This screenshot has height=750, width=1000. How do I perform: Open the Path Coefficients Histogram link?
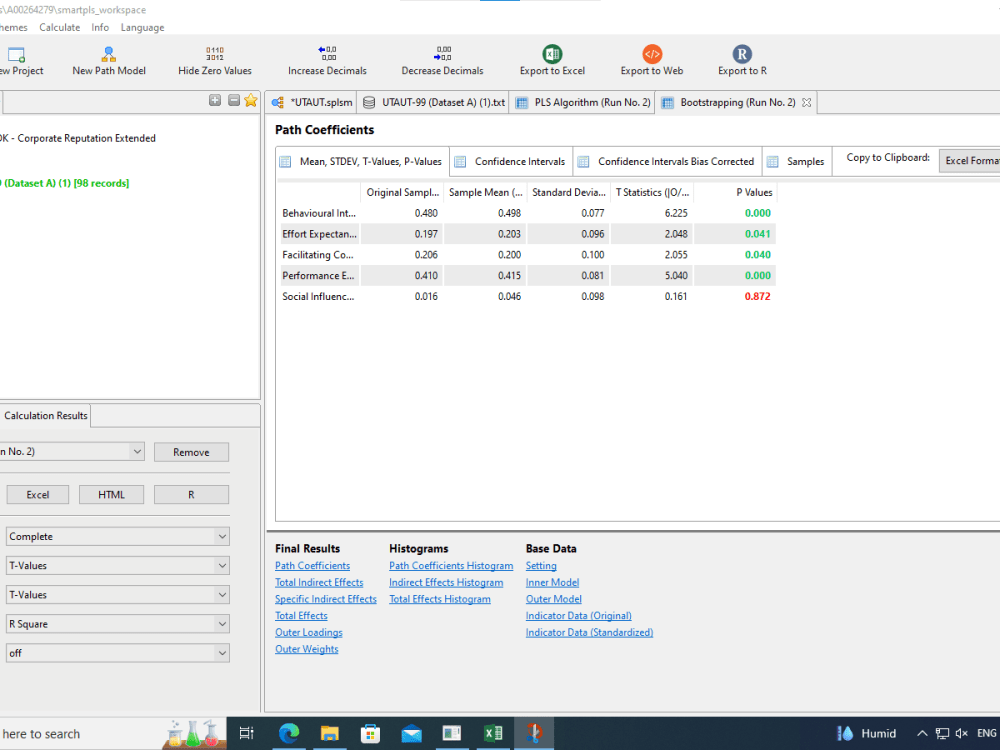[451, 565]
